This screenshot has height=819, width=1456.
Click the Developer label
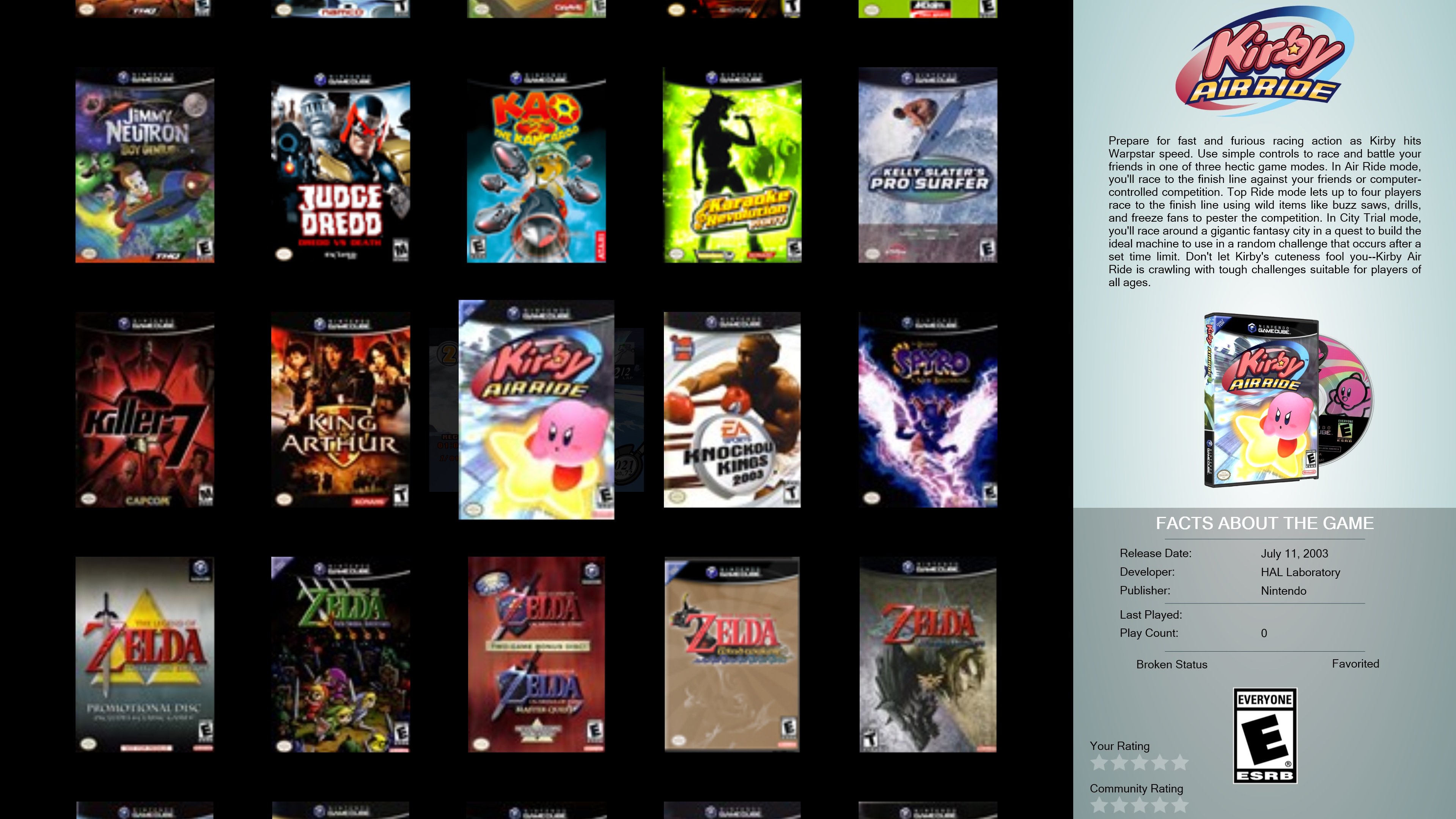point(1147,572)
